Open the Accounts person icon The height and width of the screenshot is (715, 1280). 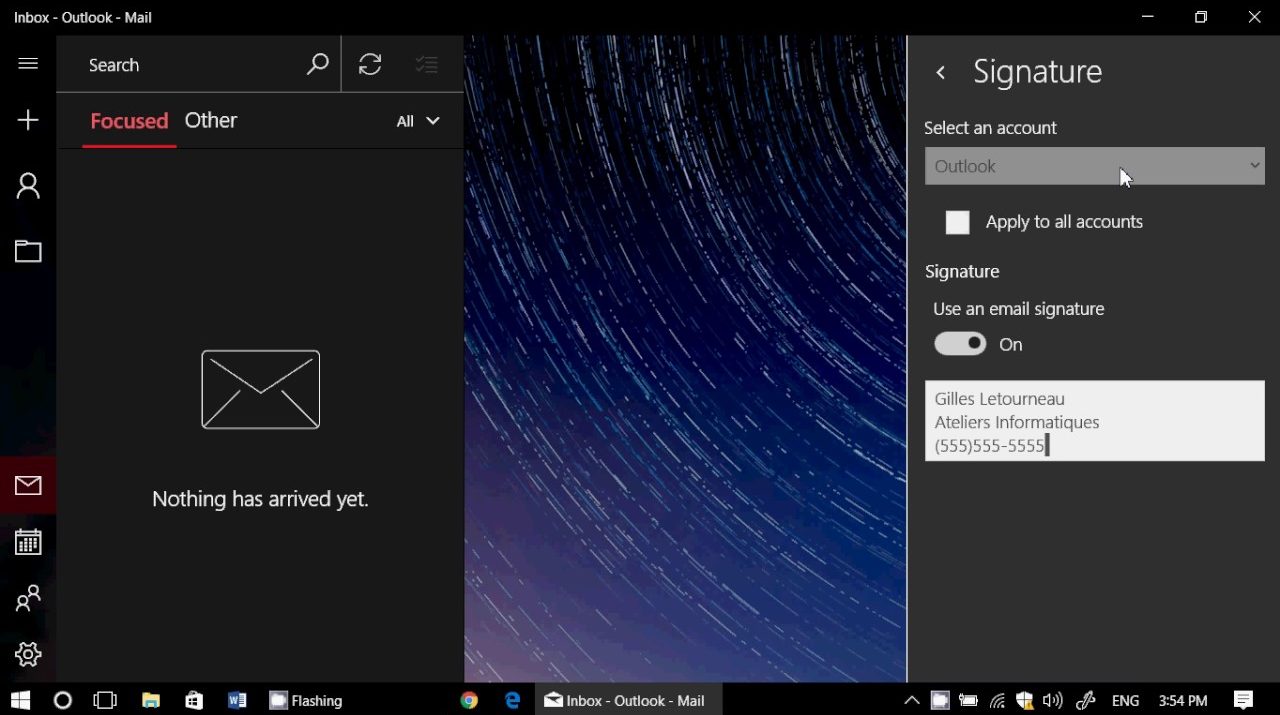(28, 186)
